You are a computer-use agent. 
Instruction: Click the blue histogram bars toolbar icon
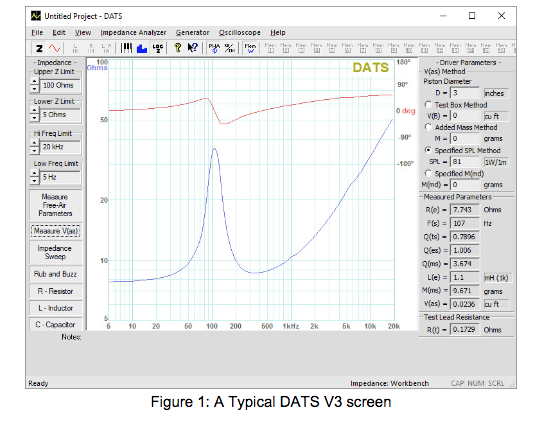click(142, 48)
